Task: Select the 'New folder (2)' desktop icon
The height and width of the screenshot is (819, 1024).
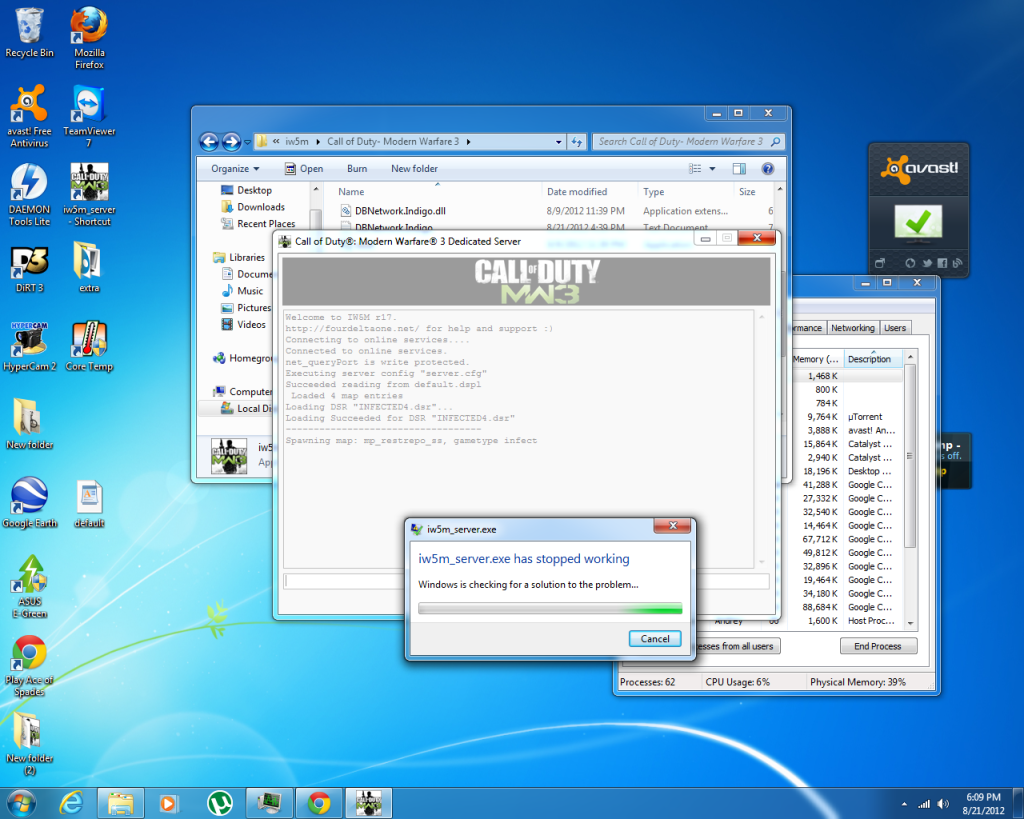Action: (29, 743)
